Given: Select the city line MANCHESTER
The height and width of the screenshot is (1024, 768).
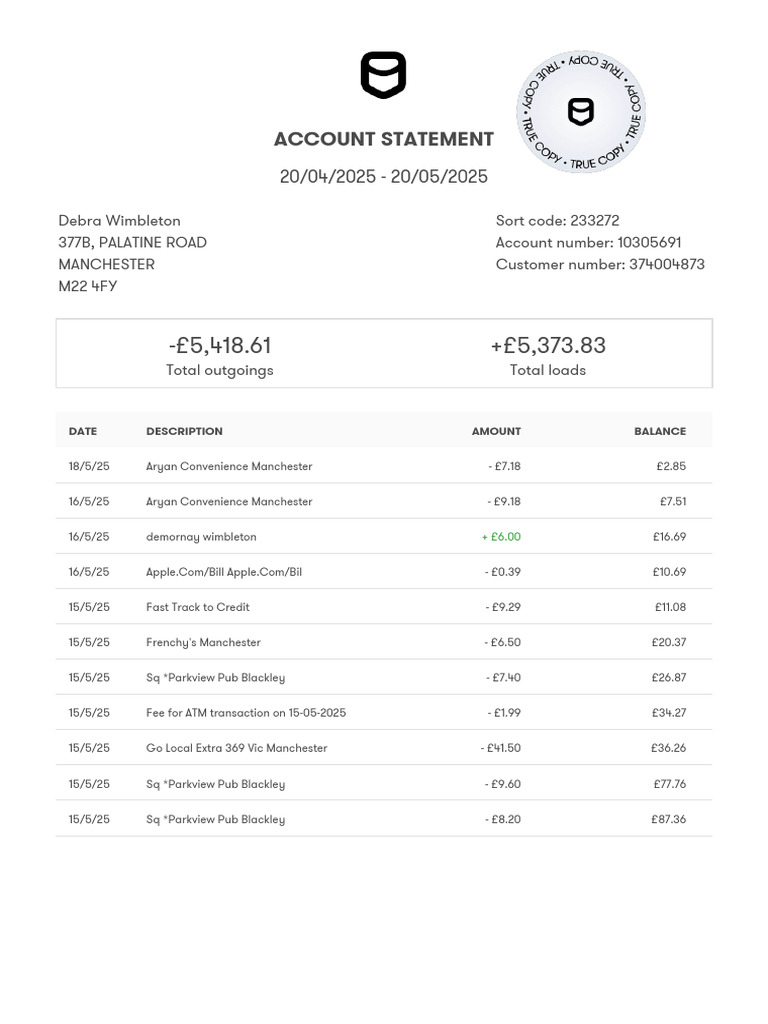Looking at the screenshot, I should (106, 264).
